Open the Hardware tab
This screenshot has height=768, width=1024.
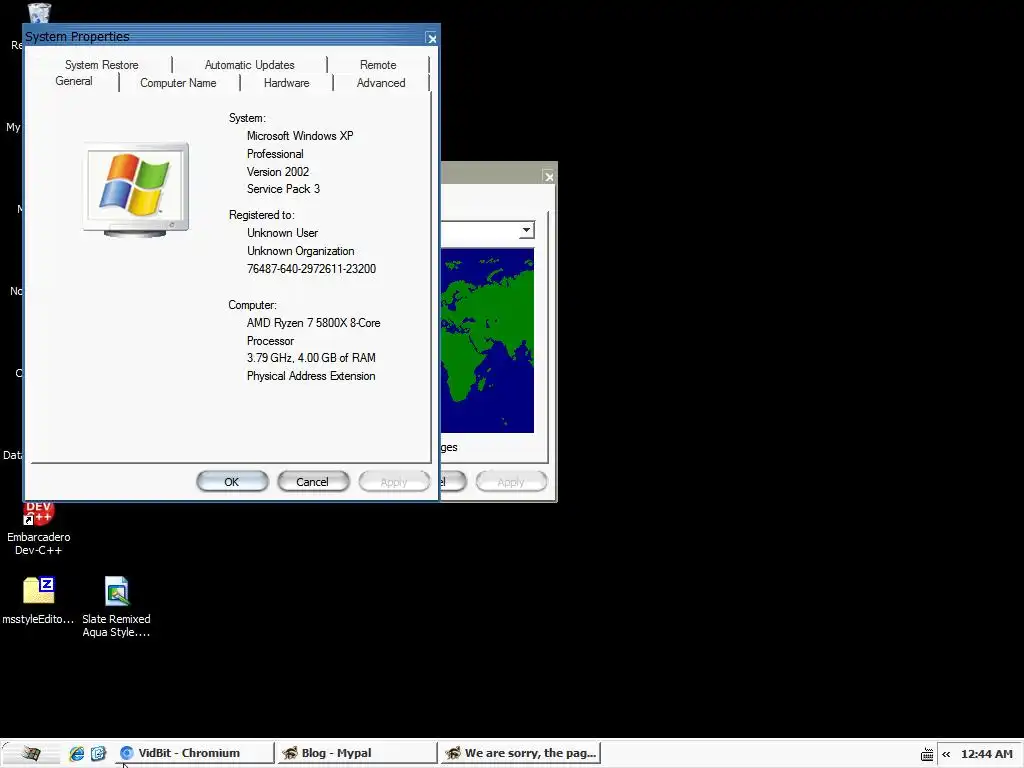[x=287, y=83]
